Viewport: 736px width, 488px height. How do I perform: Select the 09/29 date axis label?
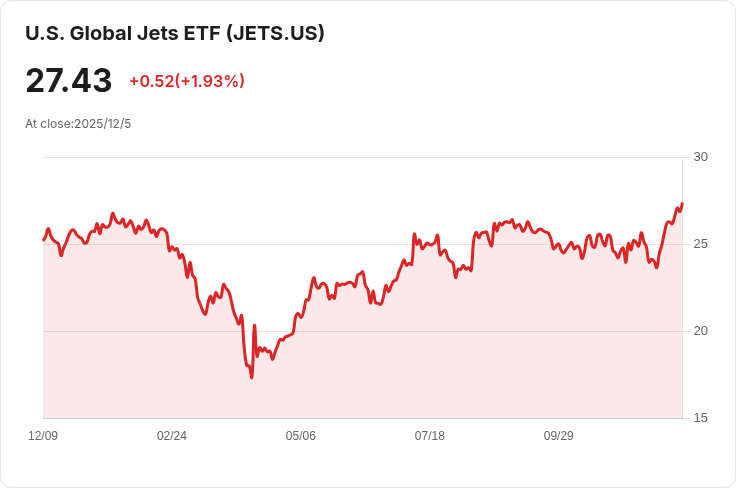[559, 435]
